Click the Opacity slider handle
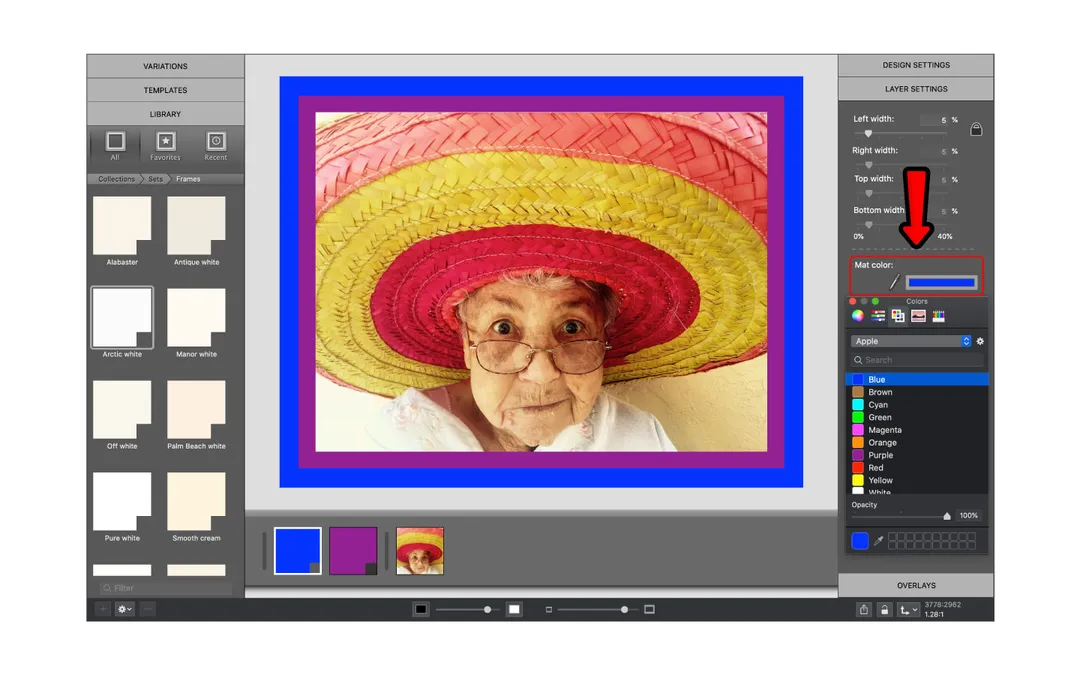 coord(947,516)
